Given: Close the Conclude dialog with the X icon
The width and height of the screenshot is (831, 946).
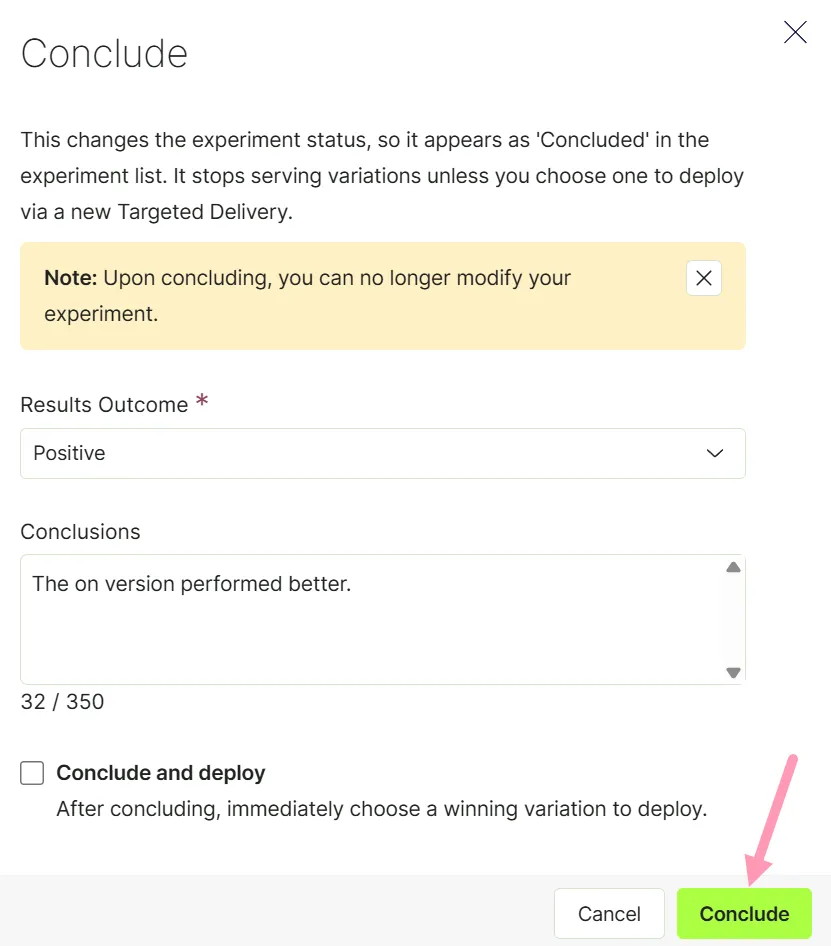Looking at the screenshot, I should pos(795,32).
